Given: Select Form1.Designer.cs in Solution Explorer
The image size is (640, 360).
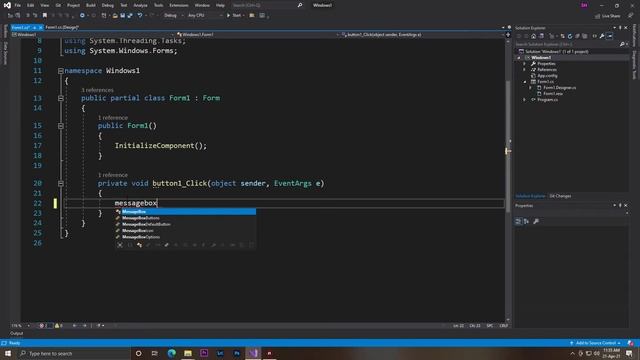Looking at the screenshot, I should pyautogui.click(x=559, y=88).
